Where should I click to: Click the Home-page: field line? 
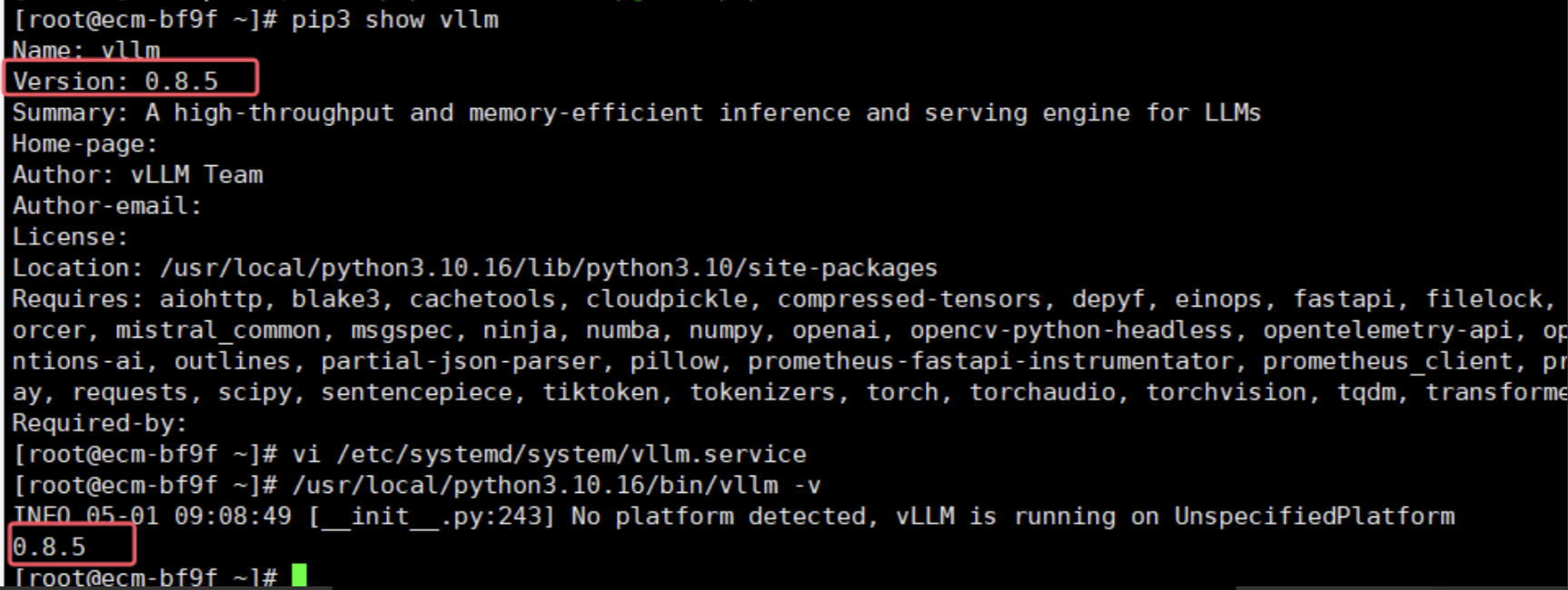(x=84, y=144)
